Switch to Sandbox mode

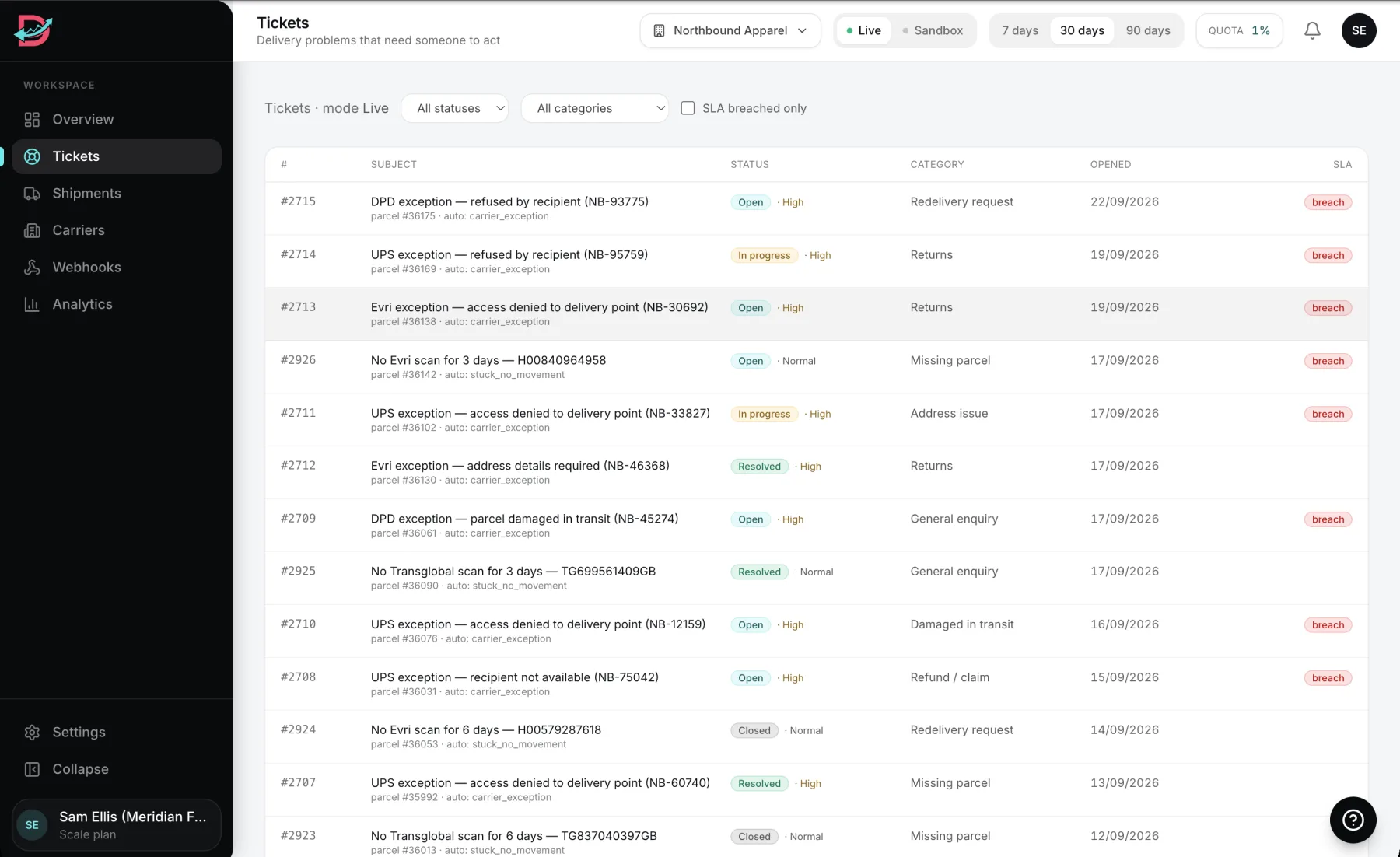[933, 30]
